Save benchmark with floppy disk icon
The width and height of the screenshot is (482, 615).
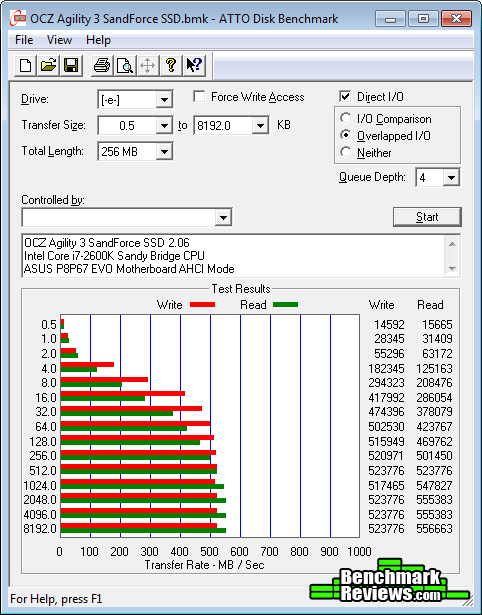coord(71,65)
